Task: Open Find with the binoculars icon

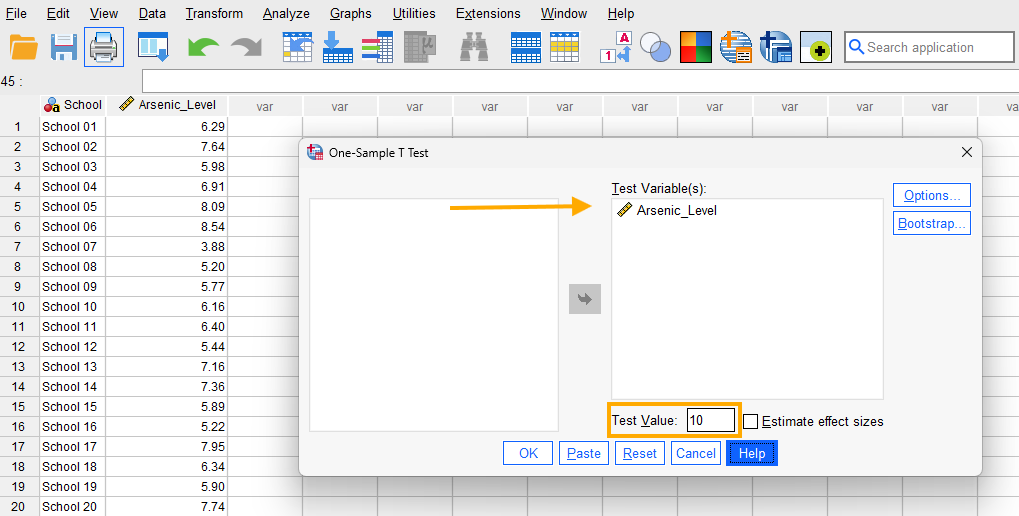Action: [474, 47]
